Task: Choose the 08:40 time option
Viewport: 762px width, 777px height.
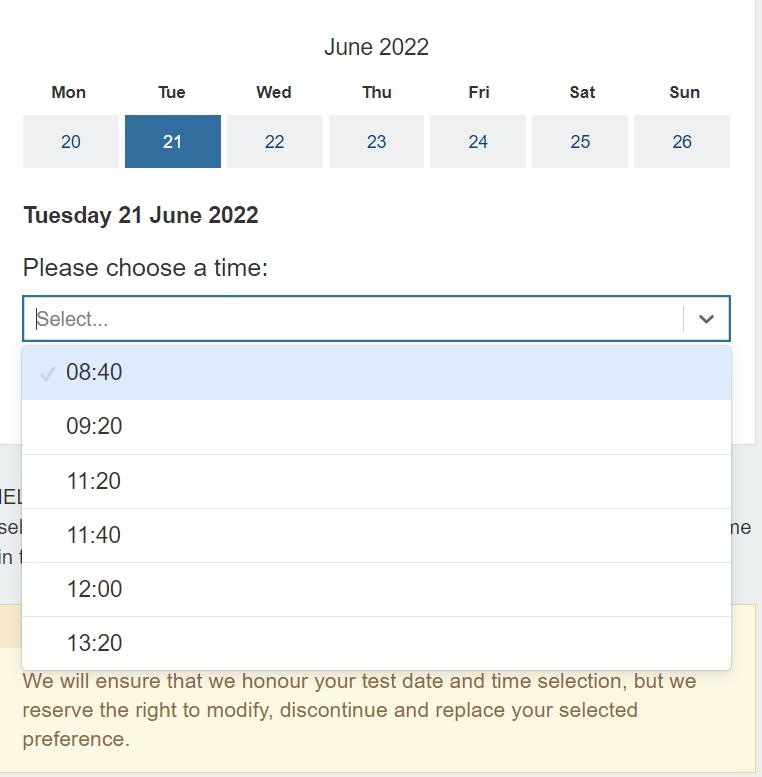Action: [94, 373]
